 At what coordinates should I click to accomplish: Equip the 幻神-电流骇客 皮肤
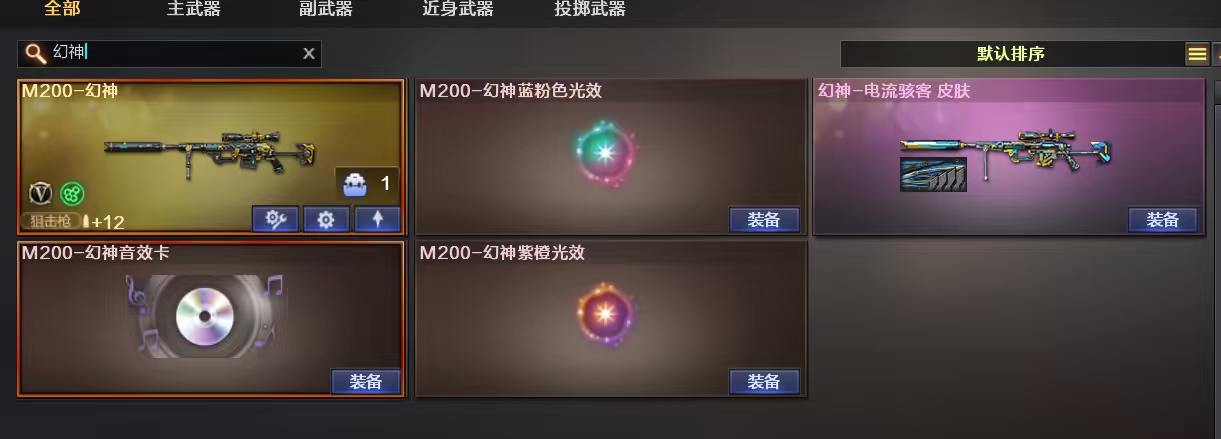[1163, 220]
